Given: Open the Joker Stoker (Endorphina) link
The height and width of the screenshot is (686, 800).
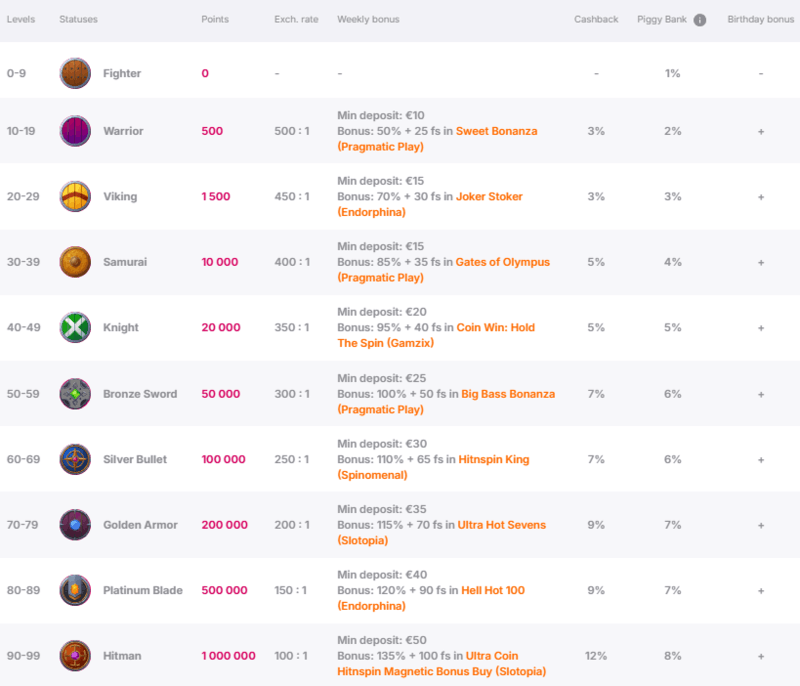Looking at the screenshot, I should pyautogui.click(x=430, y=204).
